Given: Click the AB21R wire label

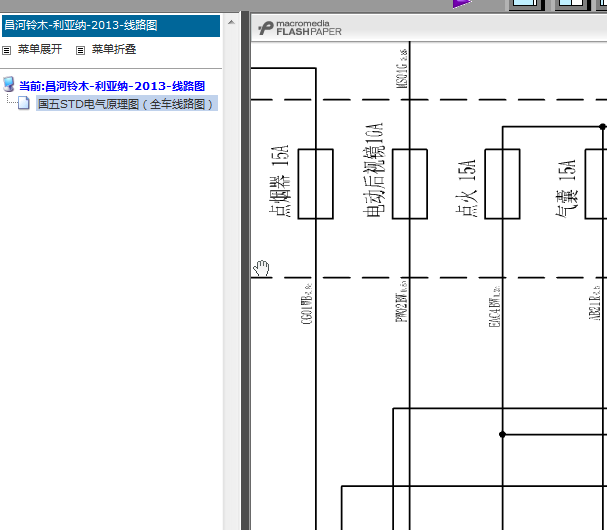Looking at the screenshot, I should click(x=594, y=303).
